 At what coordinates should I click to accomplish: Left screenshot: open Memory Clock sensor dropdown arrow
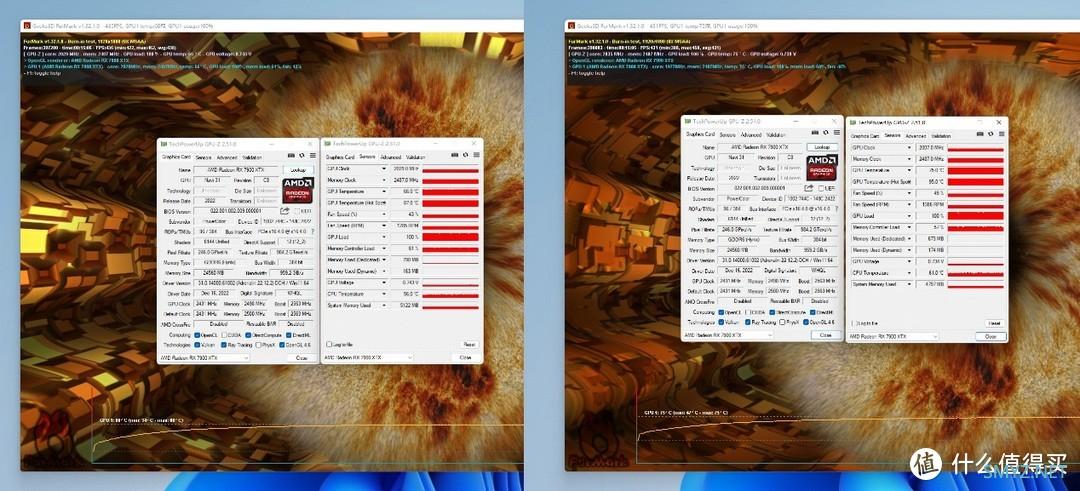[x=384, y=180]
